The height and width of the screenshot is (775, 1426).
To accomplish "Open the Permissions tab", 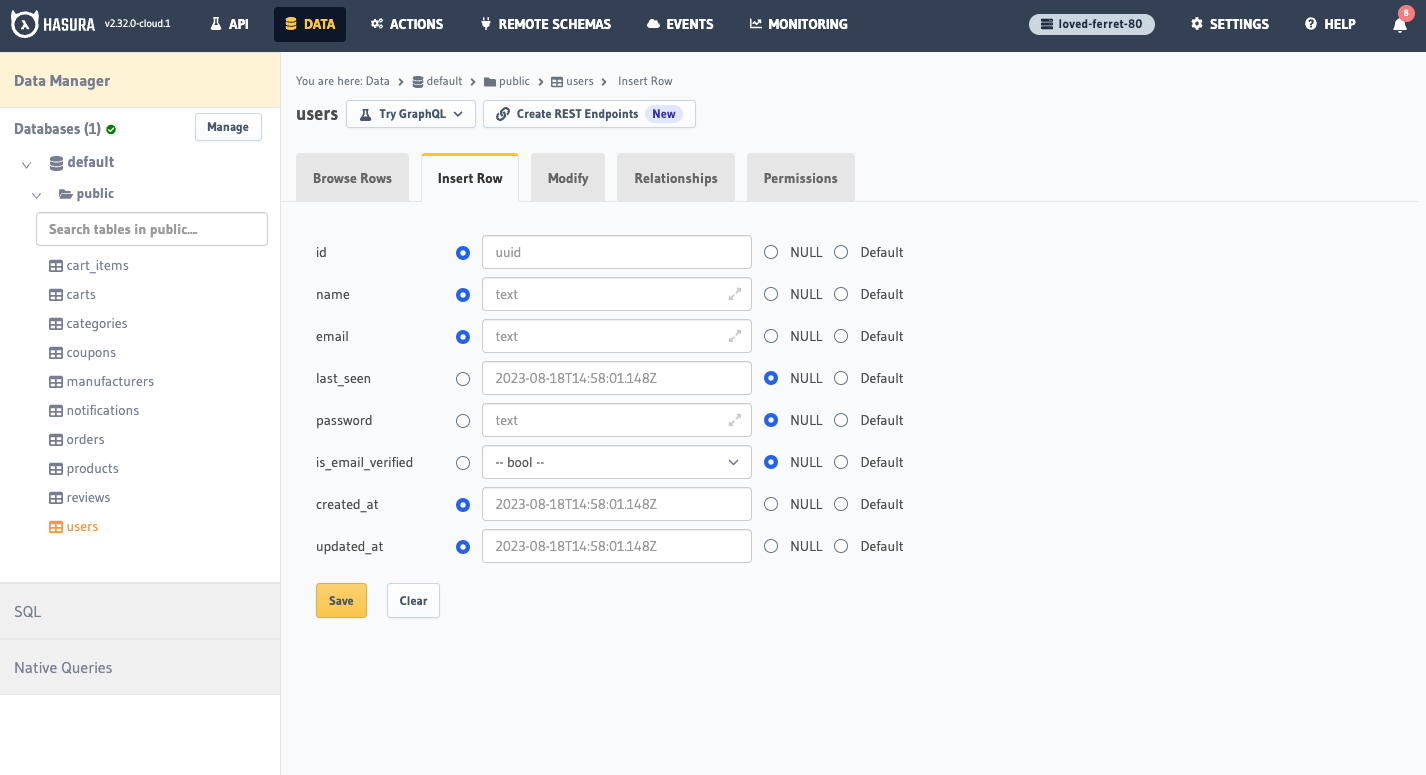I will (x=800, y=178).
